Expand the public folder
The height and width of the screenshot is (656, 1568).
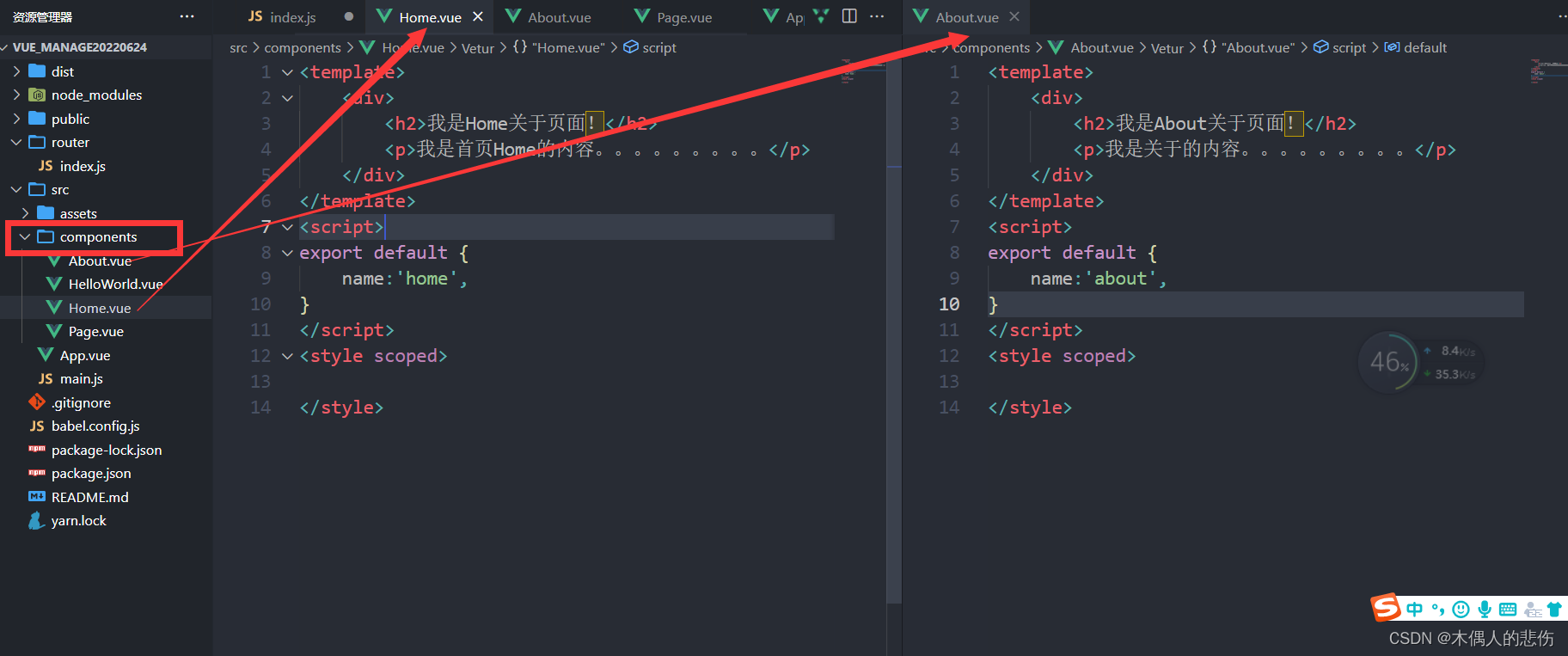(17, 119)
